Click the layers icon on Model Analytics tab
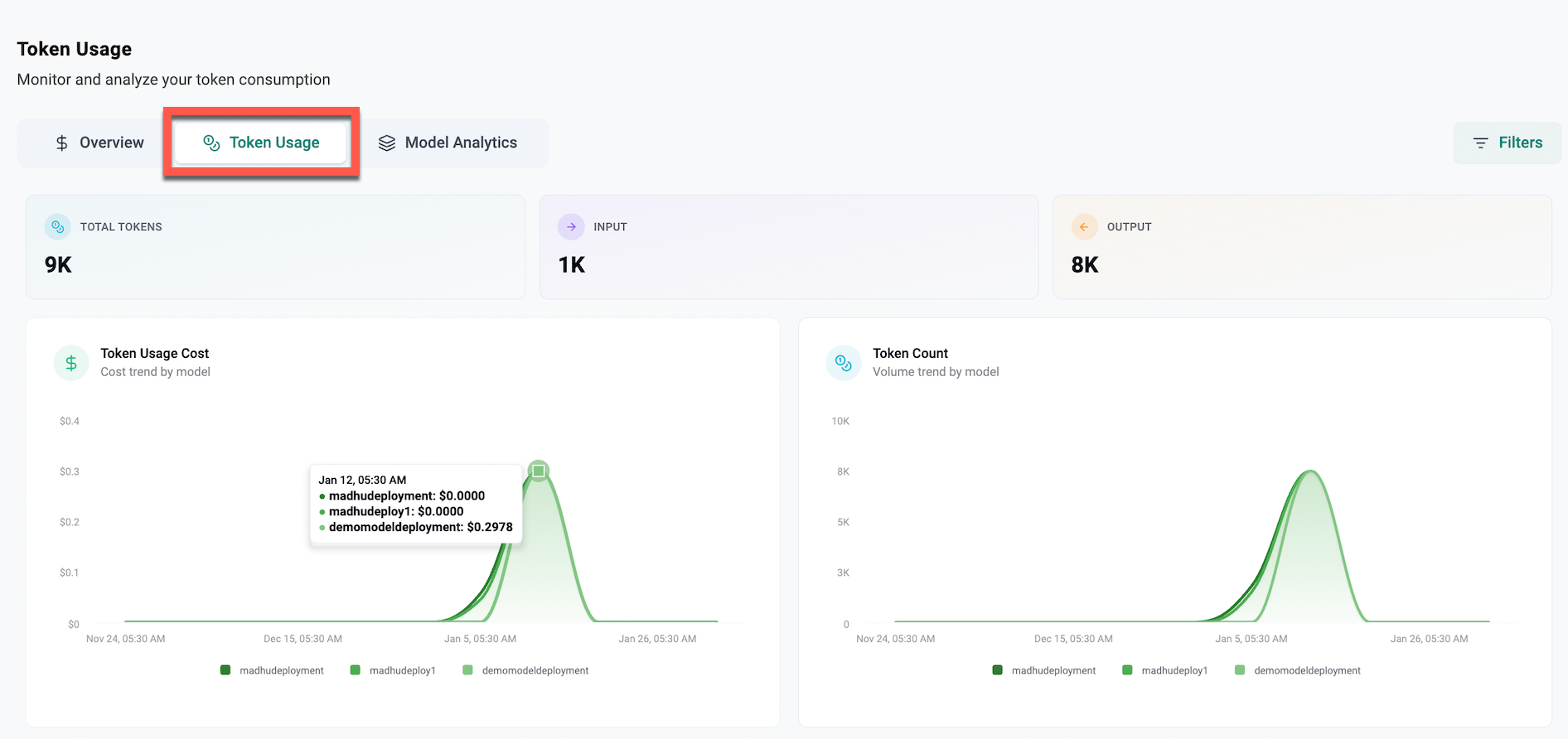Viewport: 1568px width, 739px height. click(x=386, y=143)
